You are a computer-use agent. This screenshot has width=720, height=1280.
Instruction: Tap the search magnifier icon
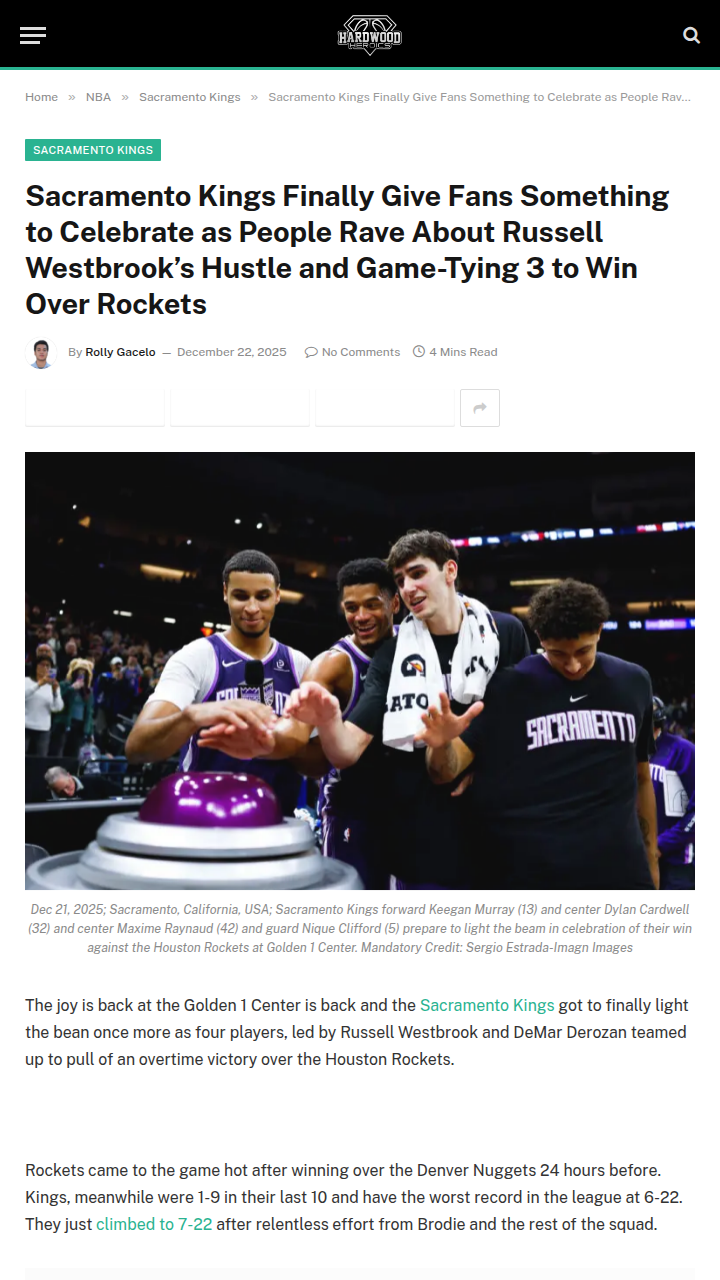coord(691,35)
